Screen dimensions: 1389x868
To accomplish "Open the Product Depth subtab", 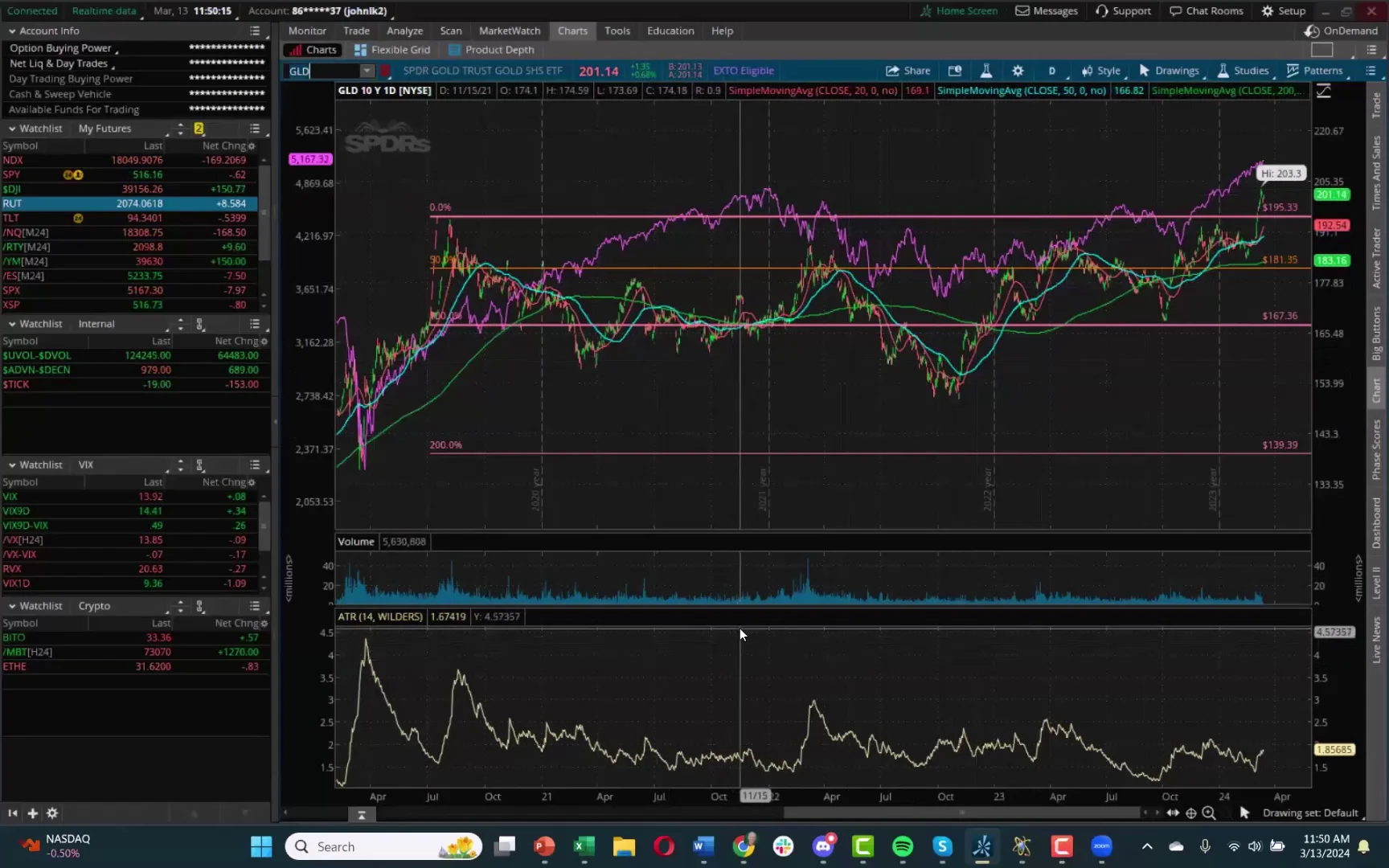I will coord(491,50).
